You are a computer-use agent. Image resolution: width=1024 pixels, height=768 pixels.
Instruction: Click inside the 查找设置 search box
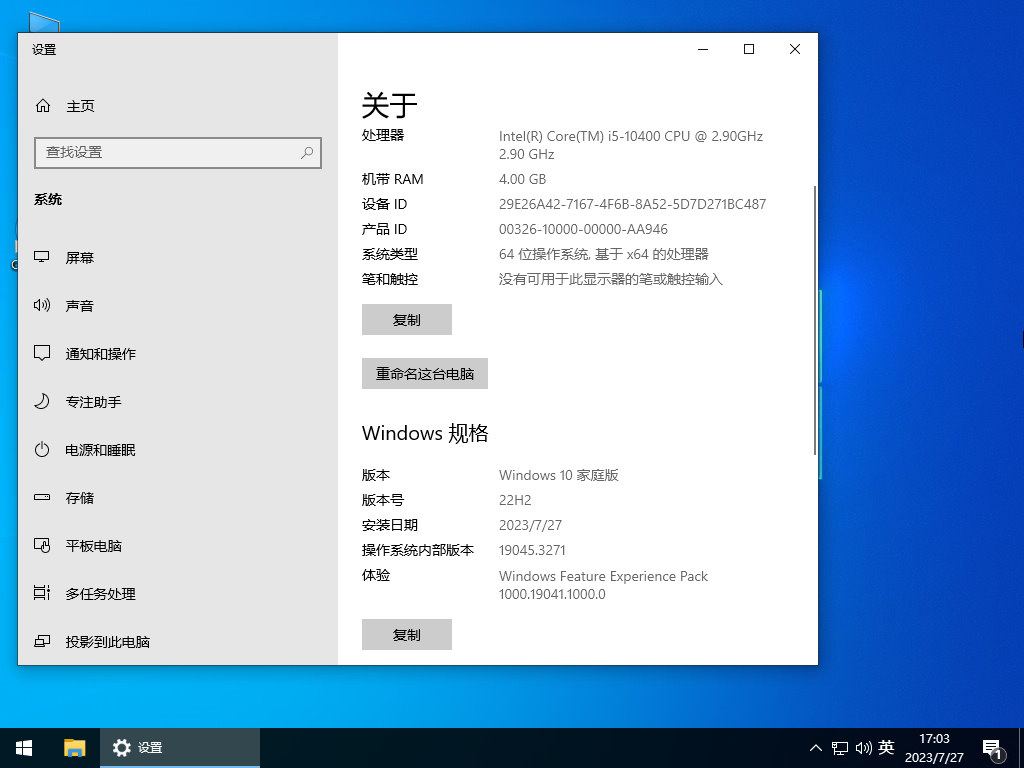170,152
